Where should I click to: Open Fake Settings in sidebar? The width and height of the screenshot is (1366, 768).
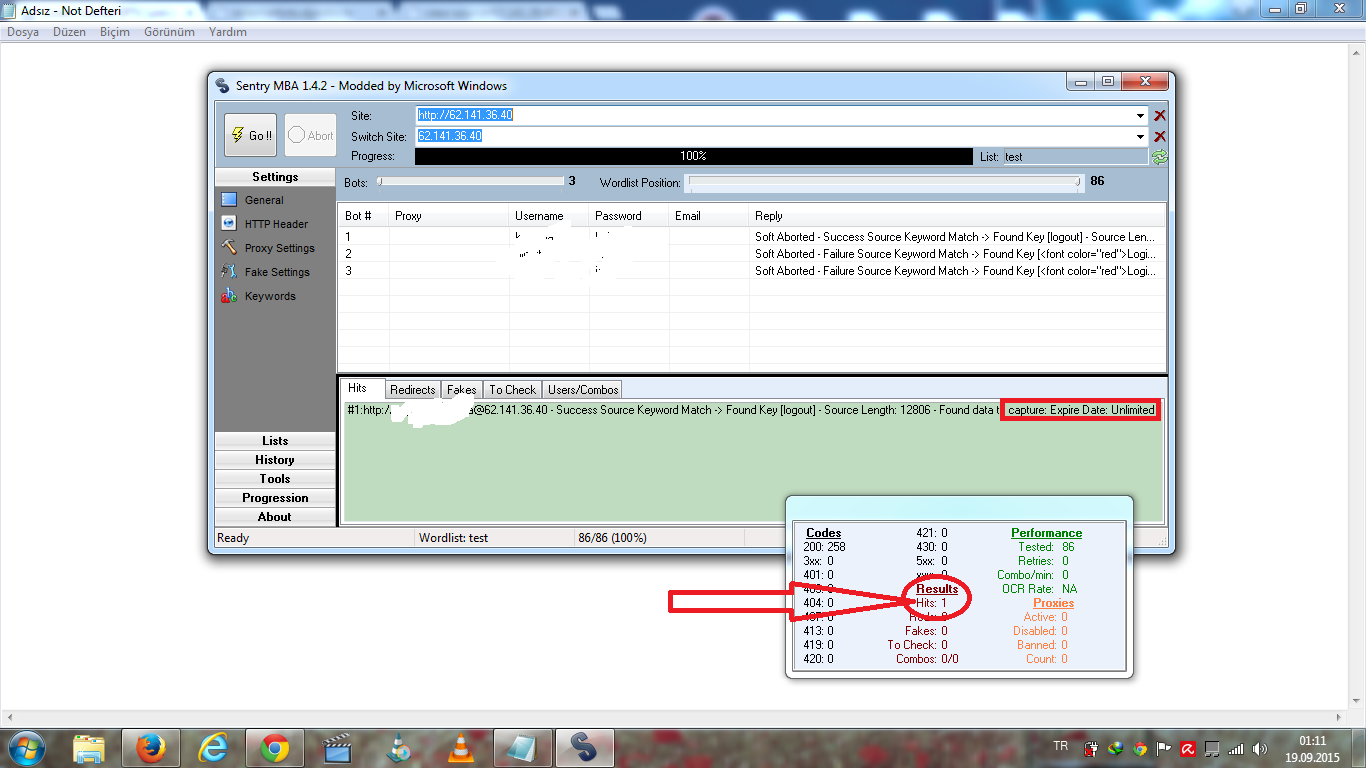(x=276, y=272)
